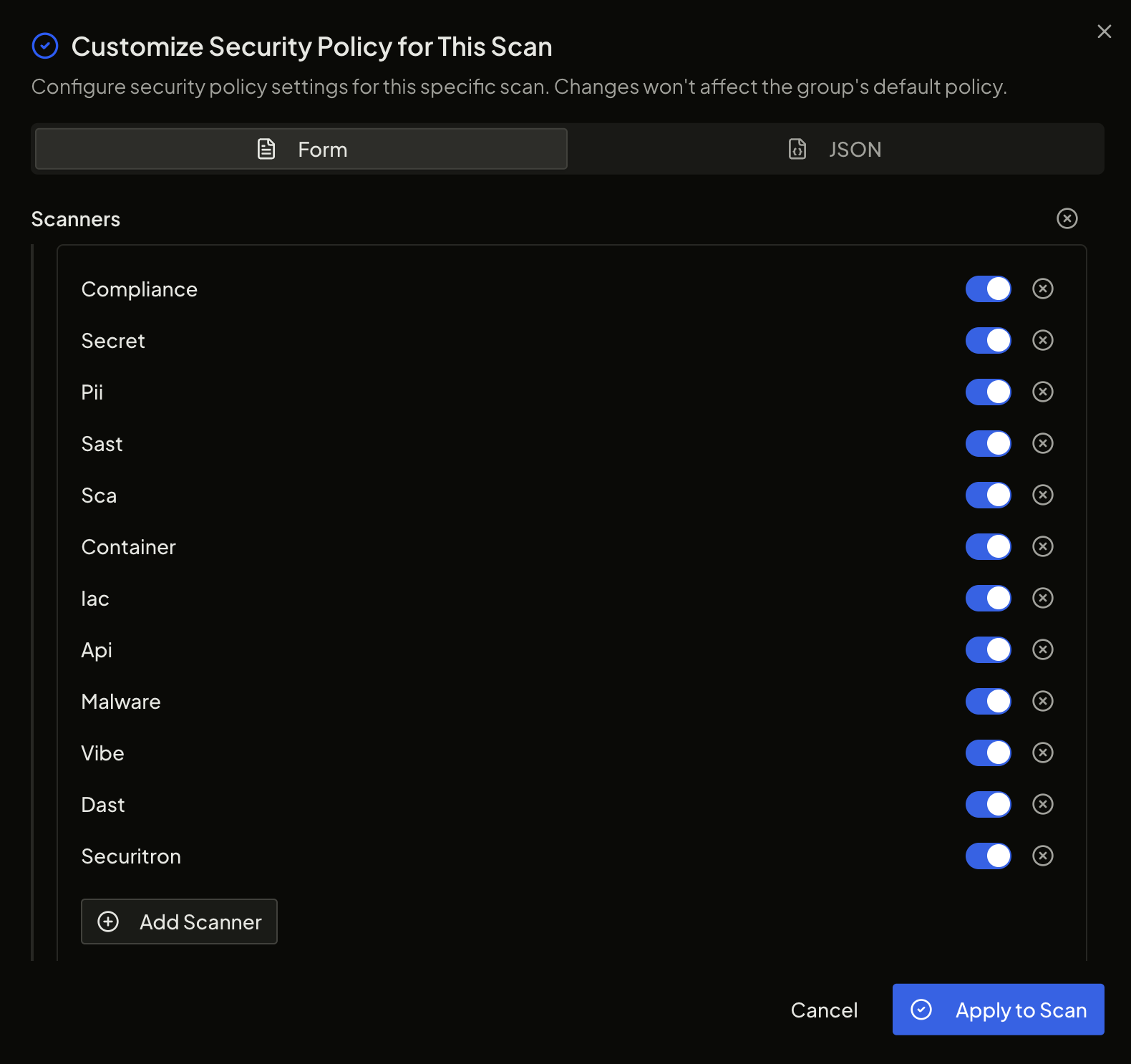
Task: Click the Vibe scanner label
Action: click(103, 753)
